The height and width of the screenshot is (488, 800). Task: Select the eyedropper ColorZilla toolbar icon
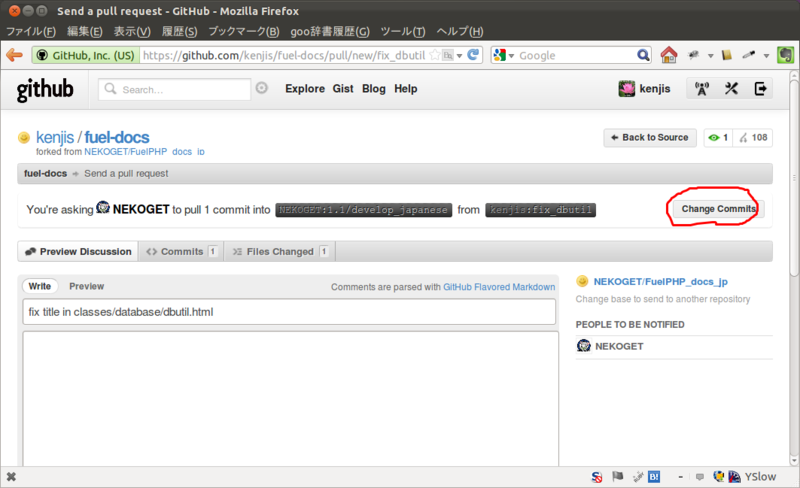pos(748,55)
